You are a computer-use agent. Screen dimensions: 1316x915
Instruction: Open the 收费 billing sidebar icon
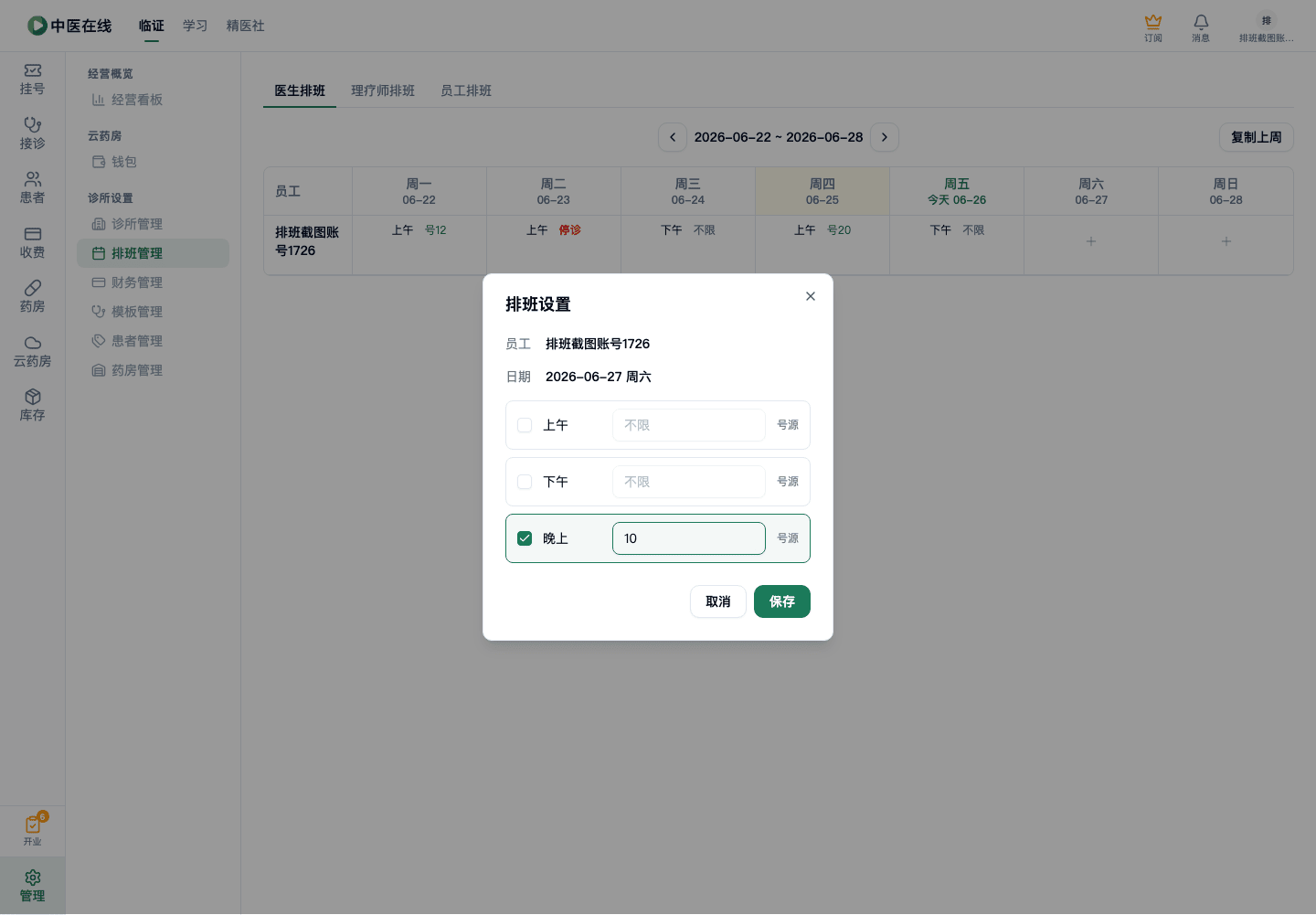33,234
